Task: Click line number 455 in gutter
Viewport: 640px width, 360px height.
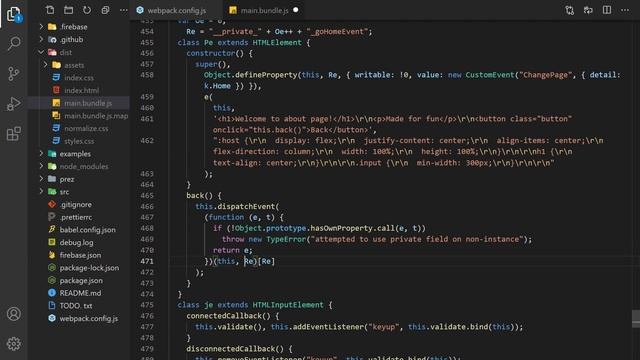Action: pyautogui.click(x=147, y=42)
